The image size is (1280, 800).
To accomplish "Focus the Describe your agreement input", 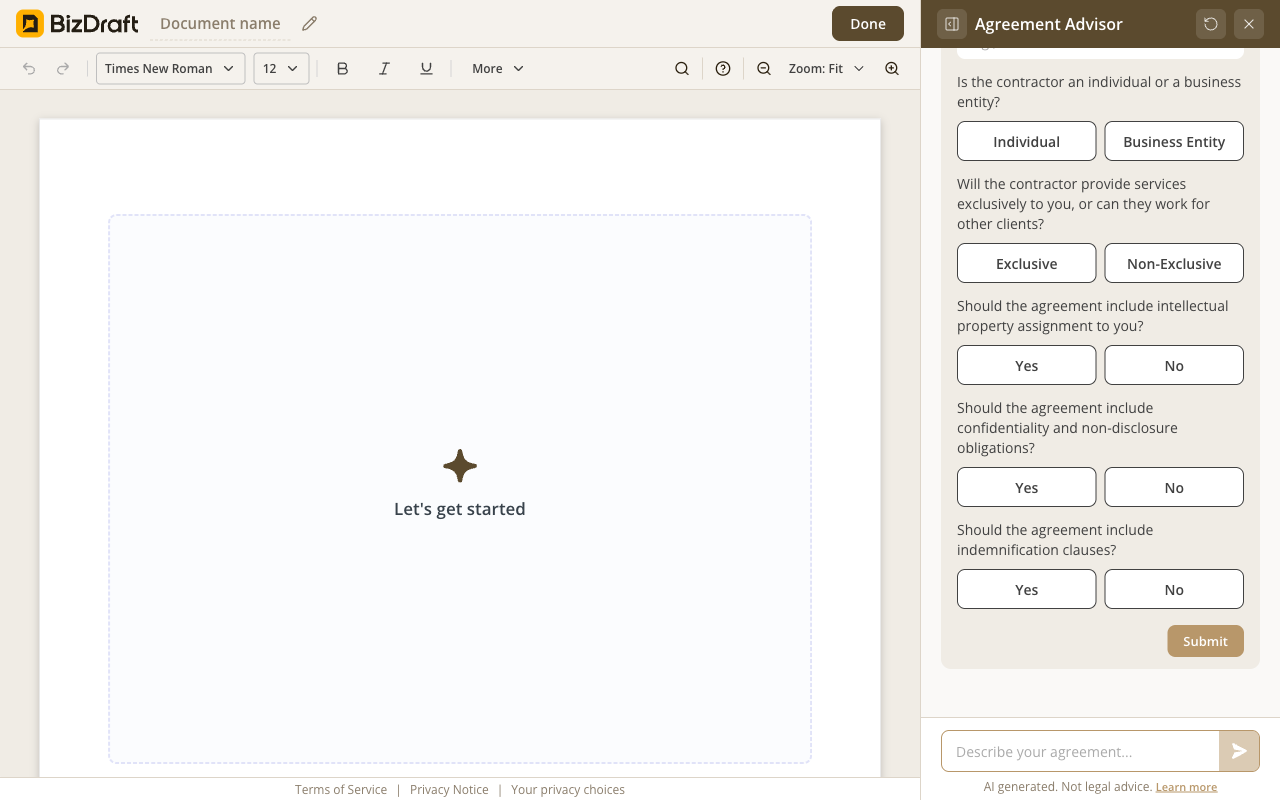I will (1080, 751).
